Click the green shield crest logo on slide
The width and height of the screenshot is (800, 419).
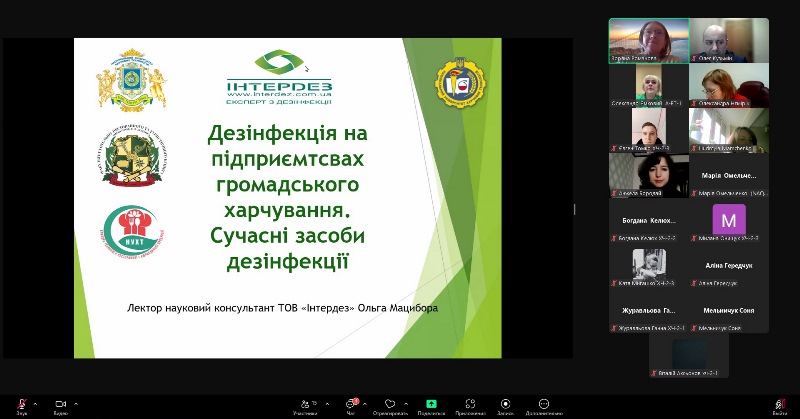click(132, 155)
